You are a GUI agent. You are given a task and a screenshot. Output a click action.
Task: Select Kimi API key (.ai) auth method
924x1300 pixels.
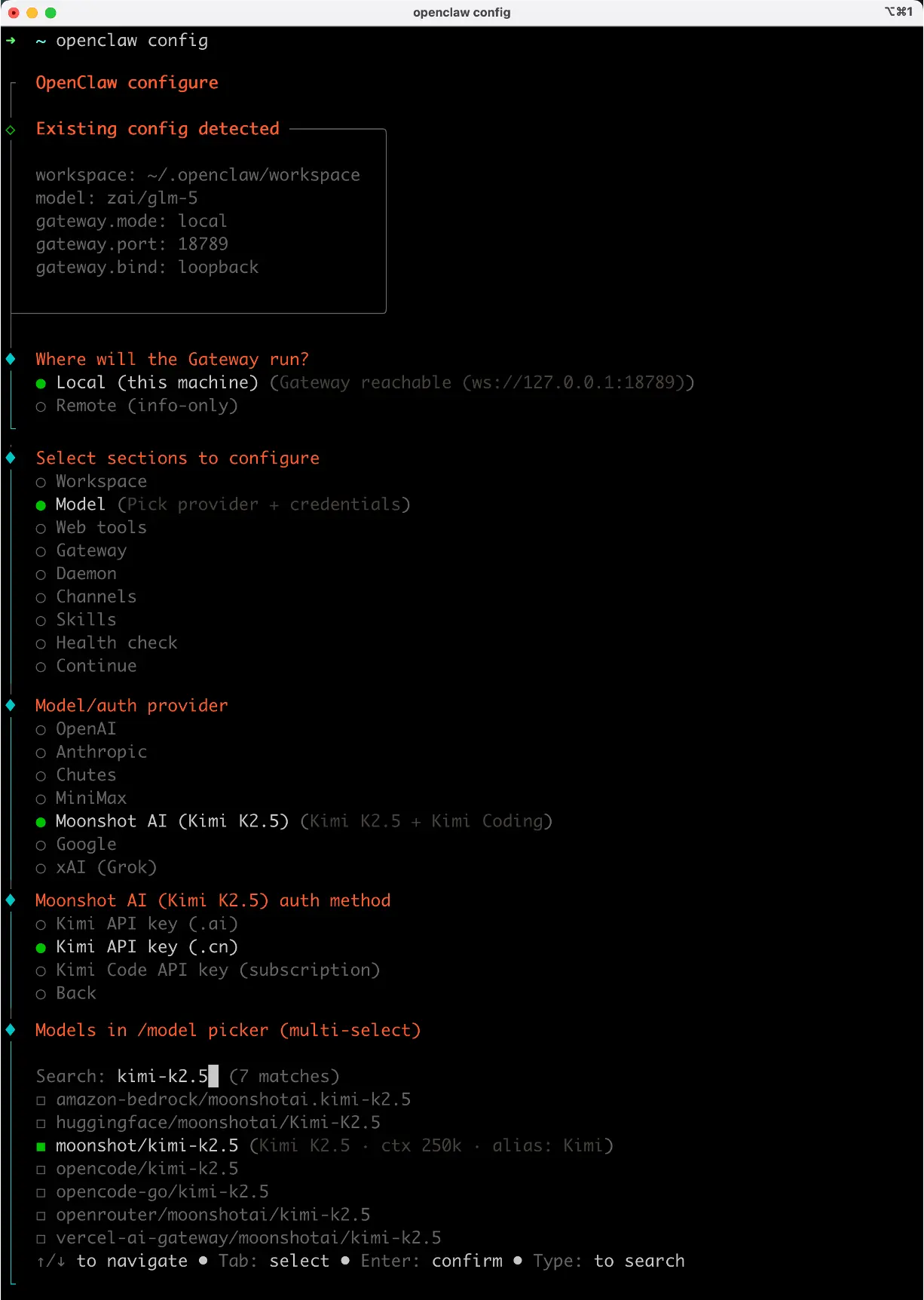(x=136, y=924)
